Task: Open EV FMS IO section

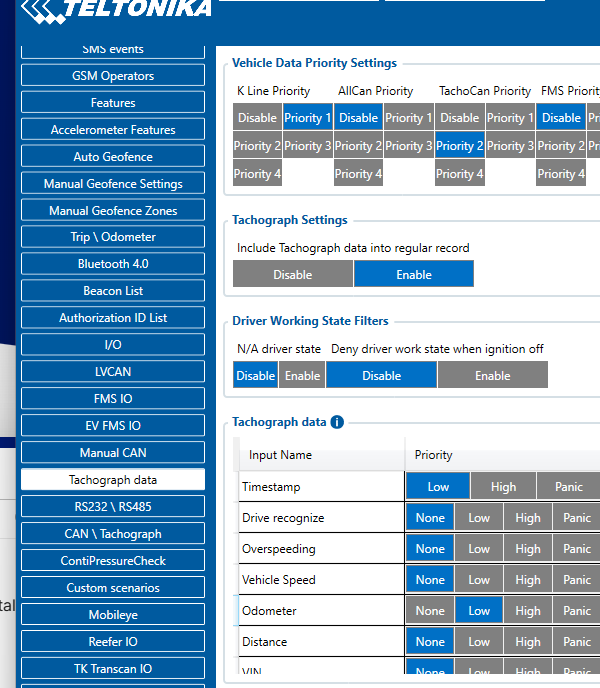Action: point(113,426)
